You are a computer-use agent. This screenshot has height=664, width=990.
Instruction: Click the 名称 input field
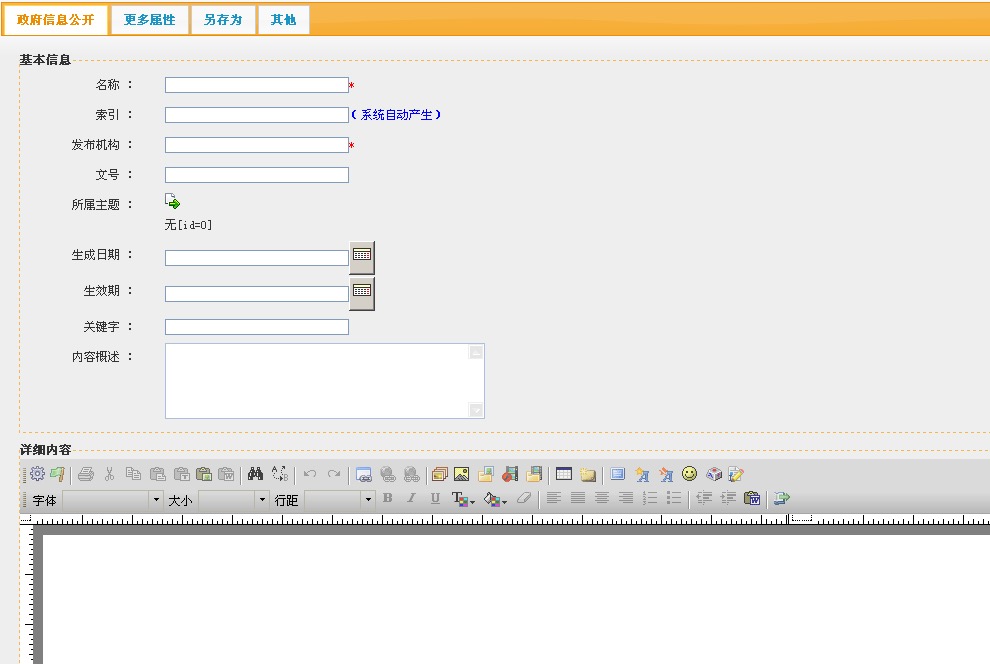click(x=256, y=85)
